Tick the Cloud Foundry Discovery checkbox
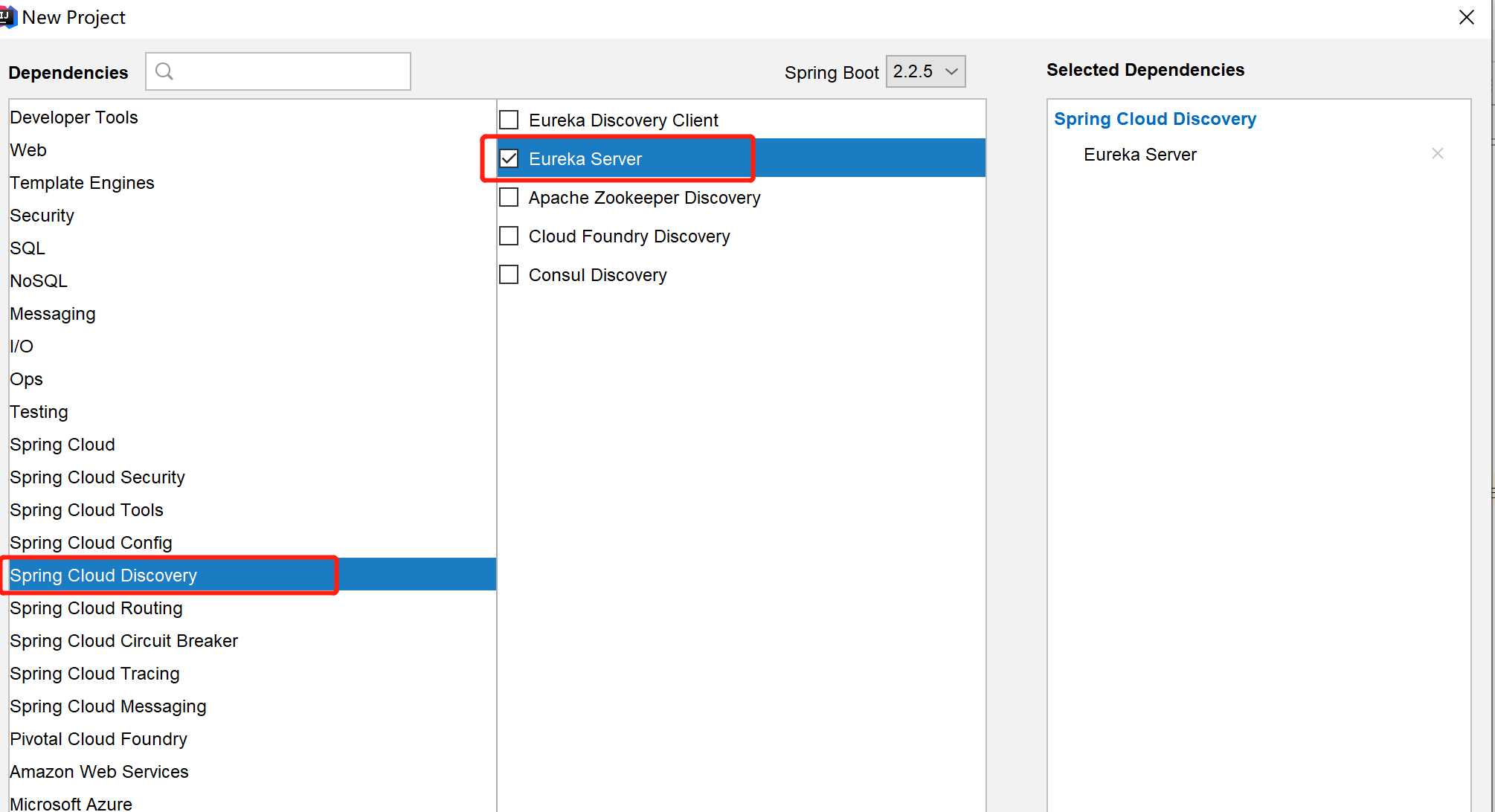 tap(509, 236)
